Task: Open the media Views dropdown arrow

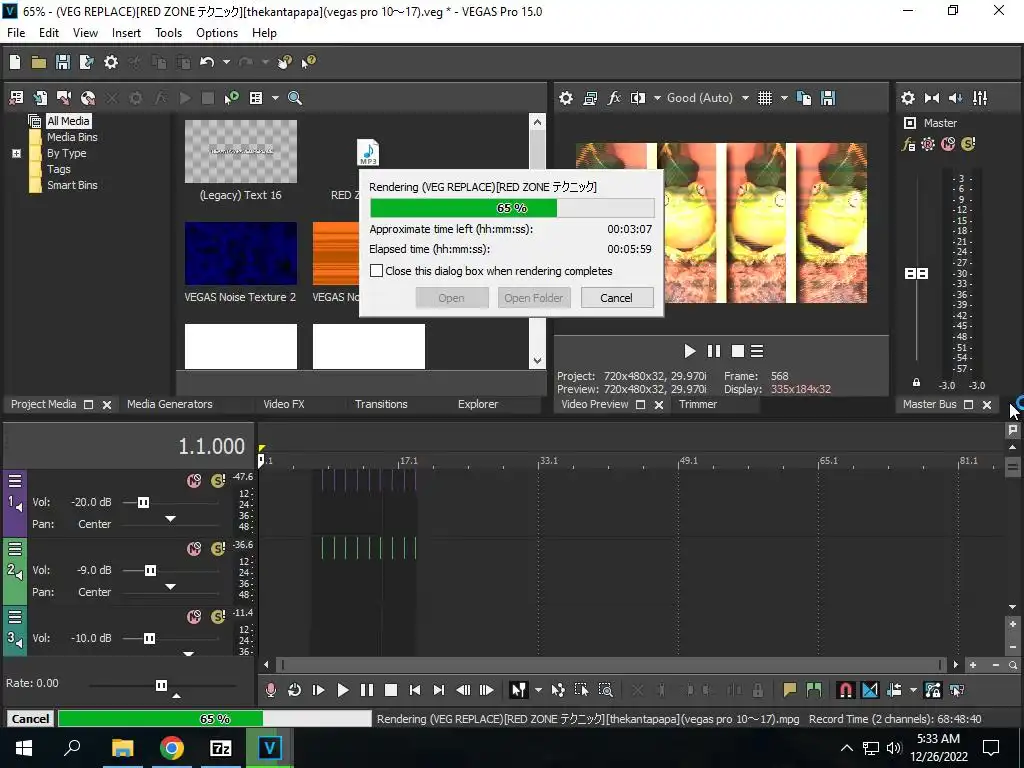Action: coord(275,98)
